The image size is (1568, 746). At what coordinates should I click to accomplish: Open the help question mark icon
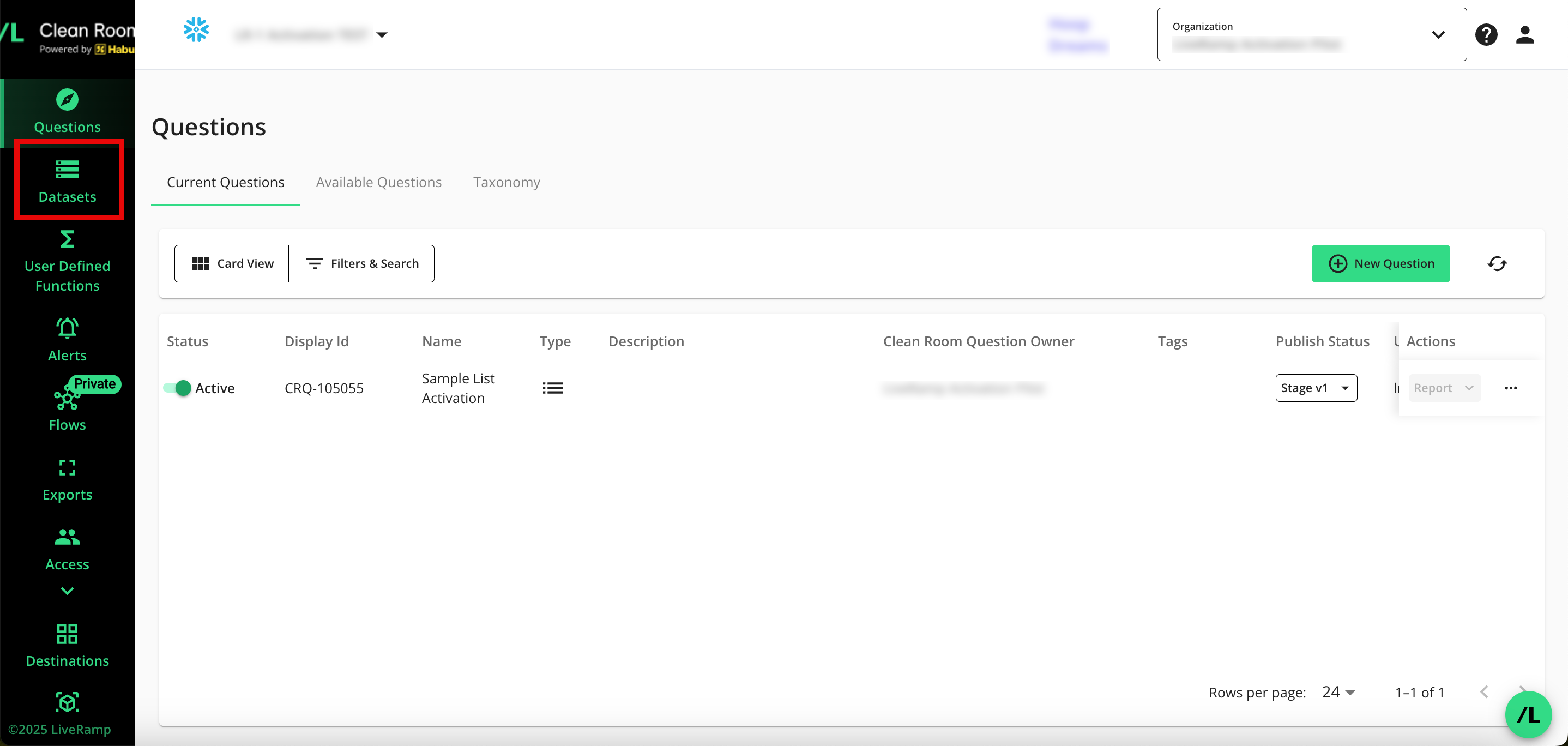point(1486,35)
